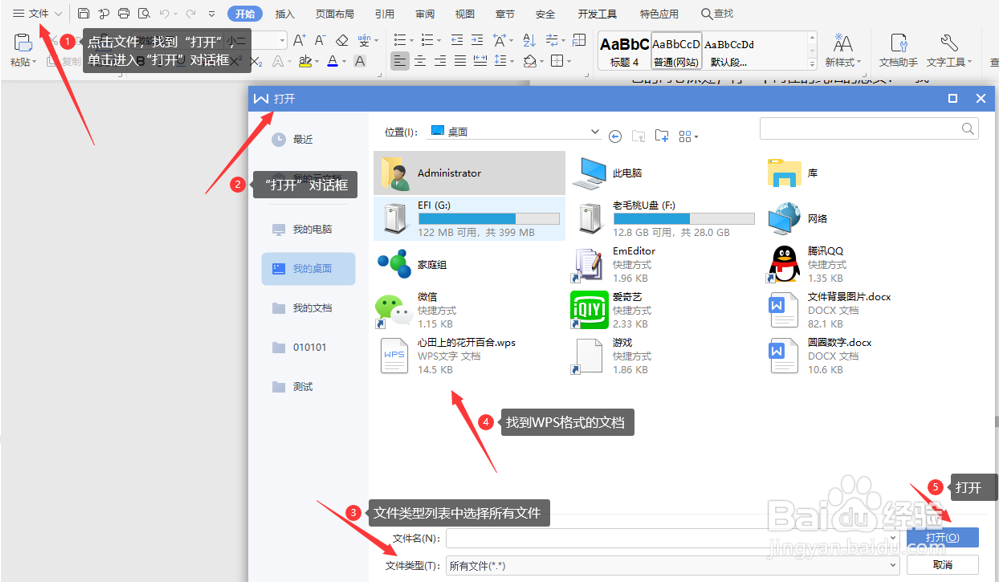The width and height of the screenshot is (1000, 582).
Task: Open the 页面布局 ribbon tab
Action: 334,14
